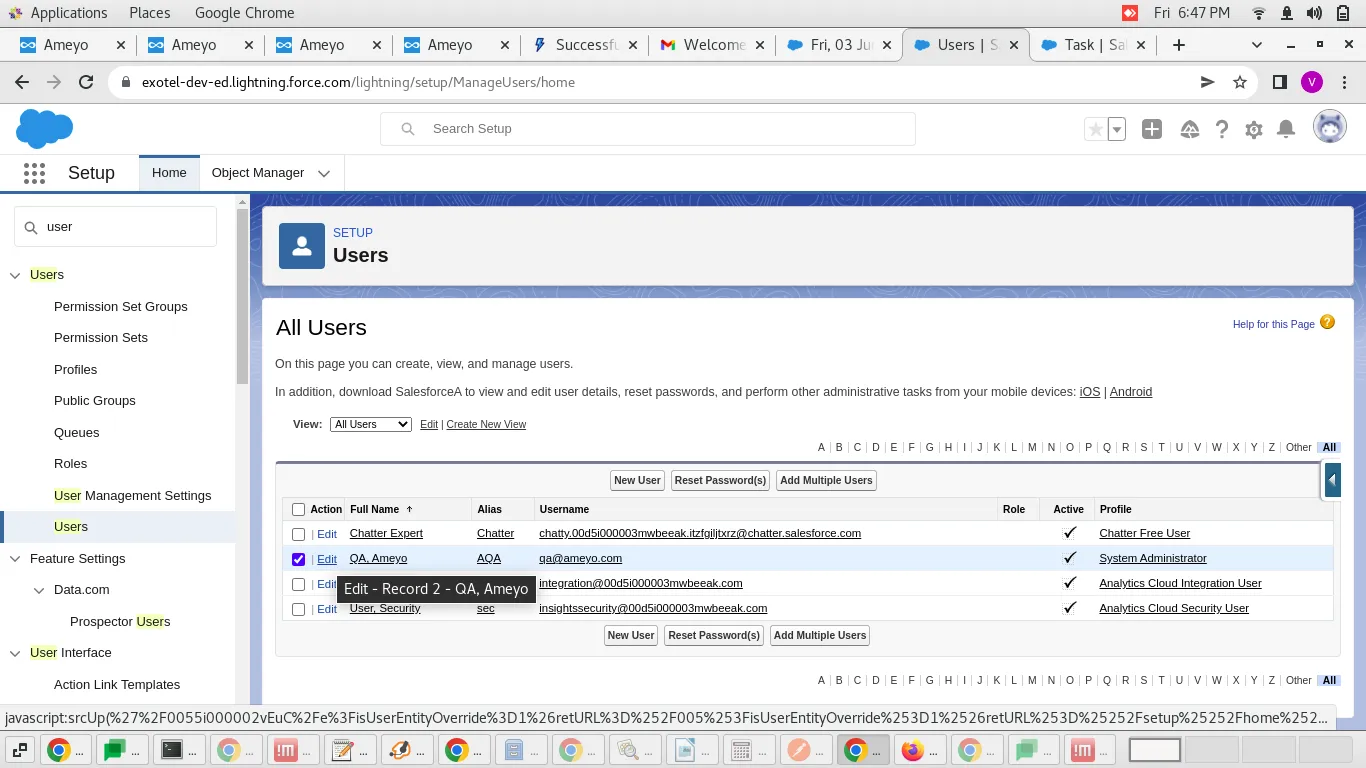This screenshot has width=1366, height=768.
Task: Open the Create New View link
Action: pyautogui.click(x=486, y=424)
